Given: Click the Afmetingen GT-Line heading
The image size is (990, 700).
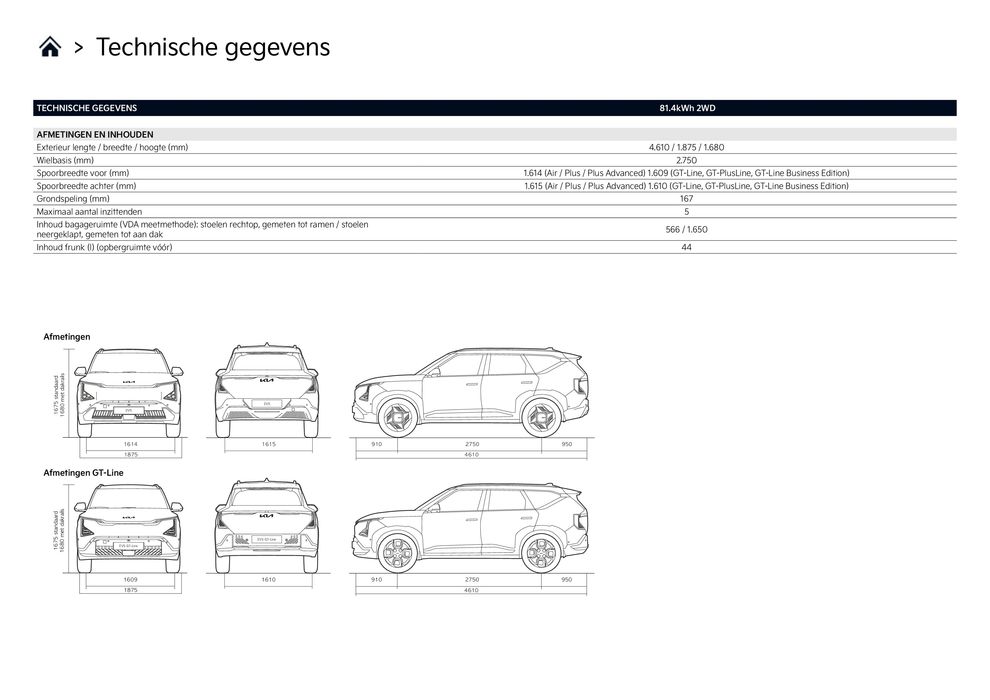Looking at the screenshot, I should pyautogui.click(x=83, y=472).
